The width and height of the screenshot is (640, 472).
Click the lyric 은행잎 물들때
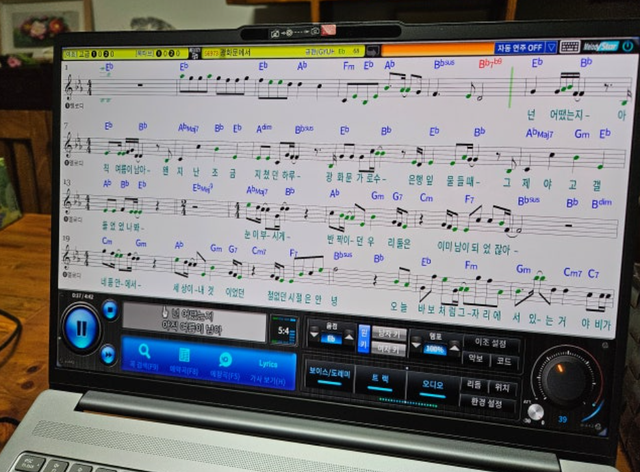pyautogui.click(x=443, y=180)
